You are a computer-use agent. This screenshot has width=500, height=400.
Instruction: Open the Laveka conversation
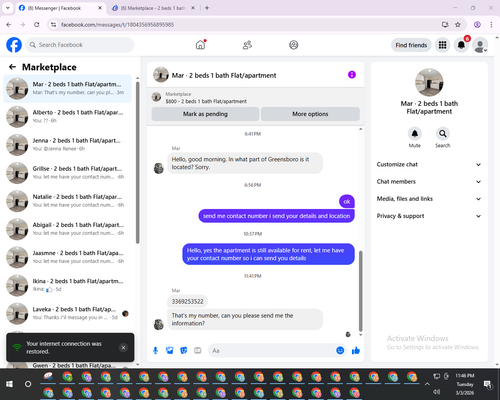tap(67, 314)
